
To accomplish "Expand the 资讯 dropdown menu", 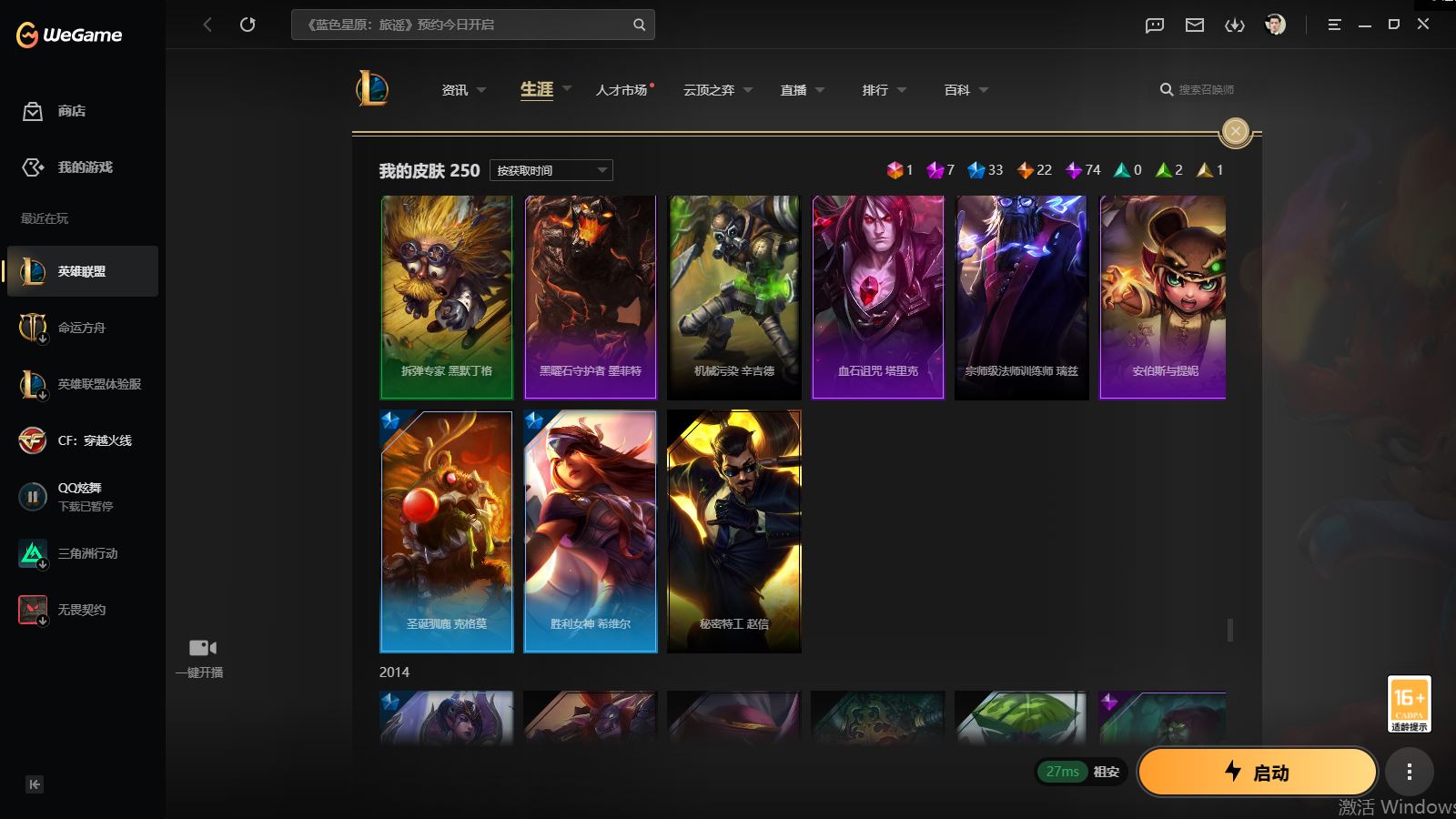I will point(481,90).
